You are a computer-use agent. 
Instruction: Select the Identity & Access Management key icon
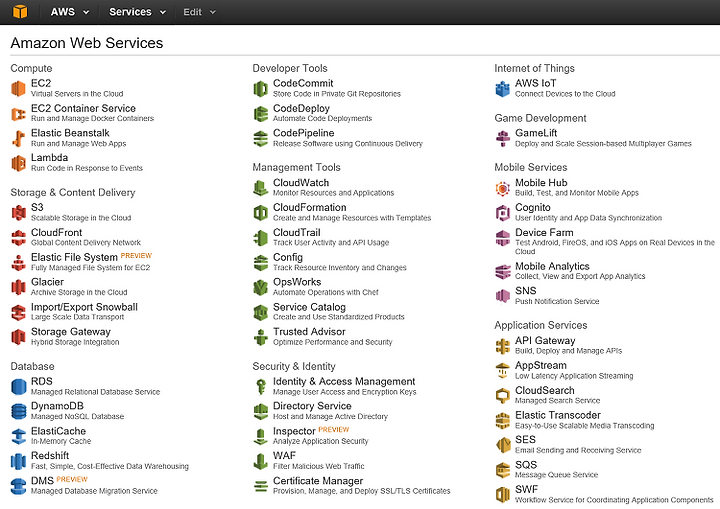260,386
